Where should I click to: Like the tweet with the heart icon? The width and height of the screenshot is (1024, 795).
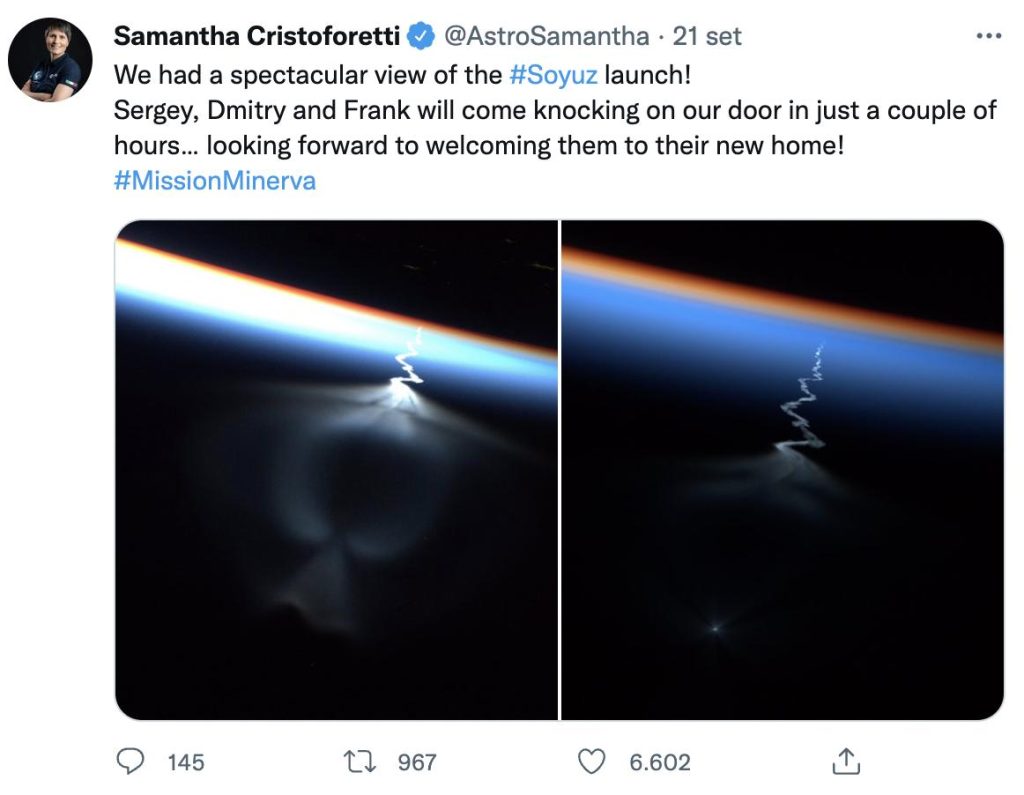click(x=593, y=762)
